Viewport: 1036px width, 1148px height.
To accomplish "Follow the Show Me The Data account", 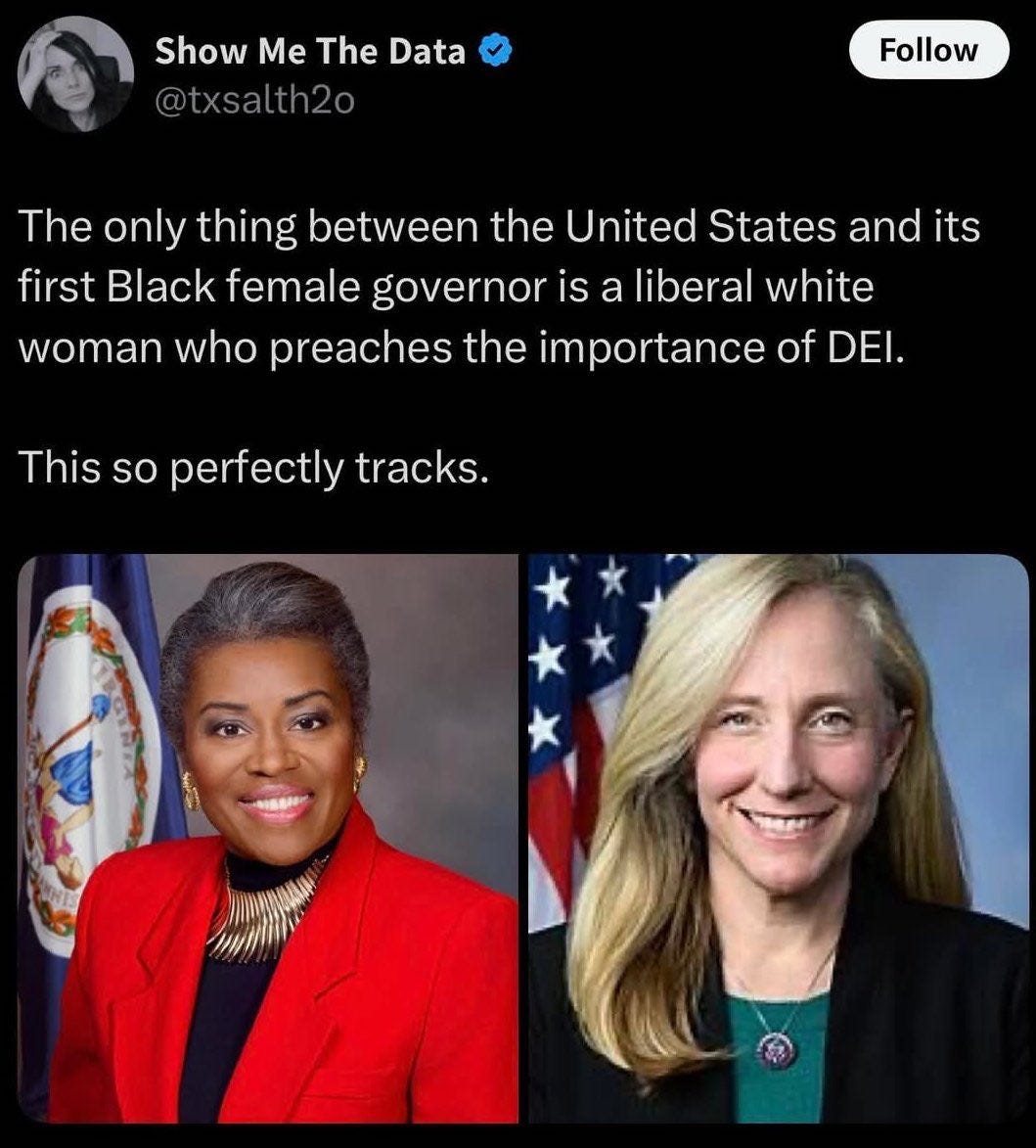I will pyautogui.click(x=928, y=50).
